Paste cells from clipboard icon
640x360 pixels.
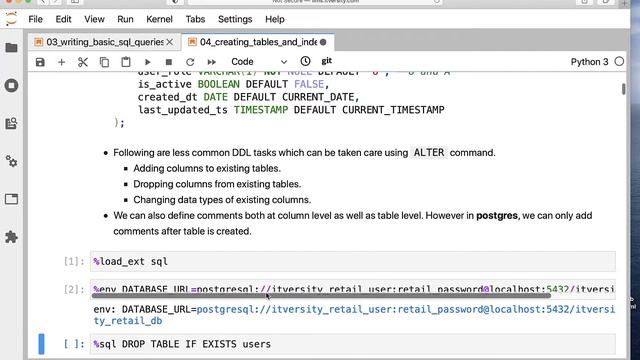[126, 62]
